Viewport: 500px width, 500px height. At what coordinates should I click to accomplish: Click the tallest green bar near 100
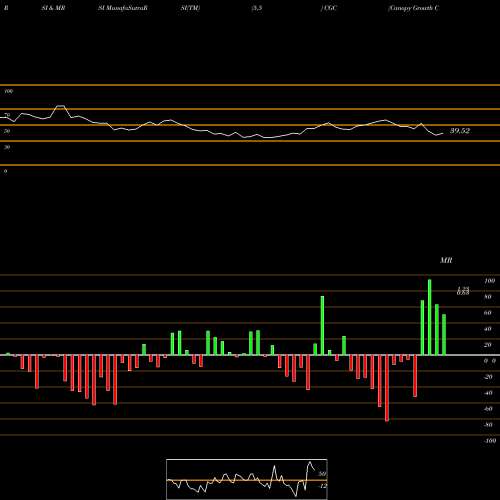click(429, 317)
